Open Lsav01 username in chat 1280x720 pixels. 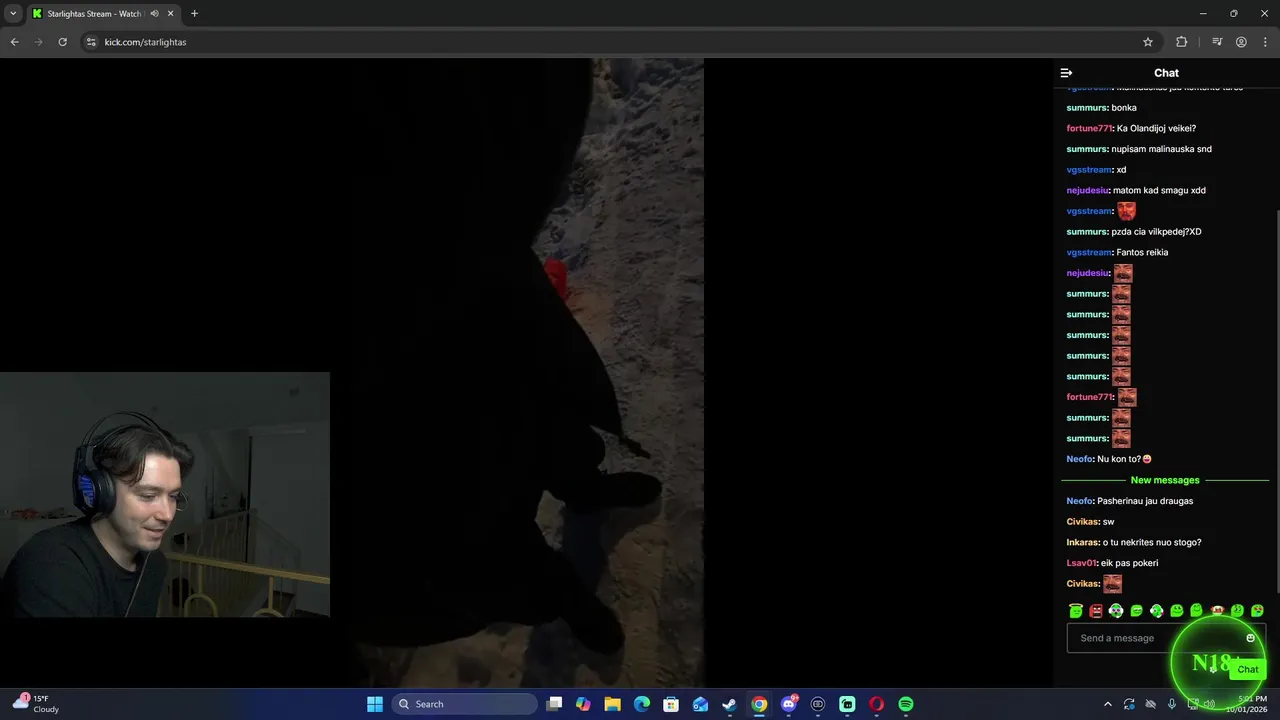point(1082,563)
